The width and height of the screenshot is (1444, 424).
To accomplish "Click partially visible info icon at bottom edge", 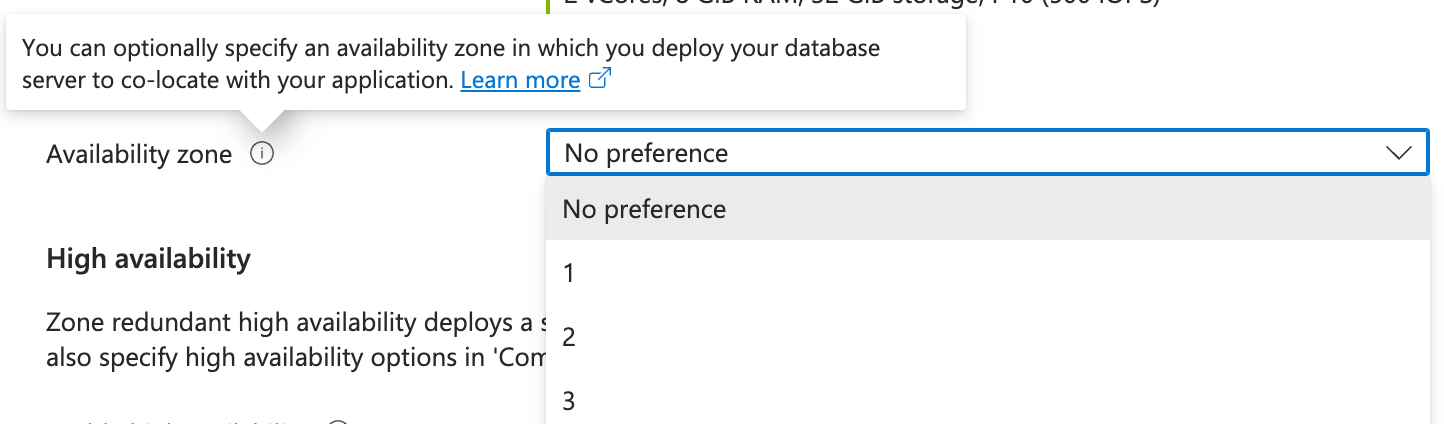I will 338,421.
